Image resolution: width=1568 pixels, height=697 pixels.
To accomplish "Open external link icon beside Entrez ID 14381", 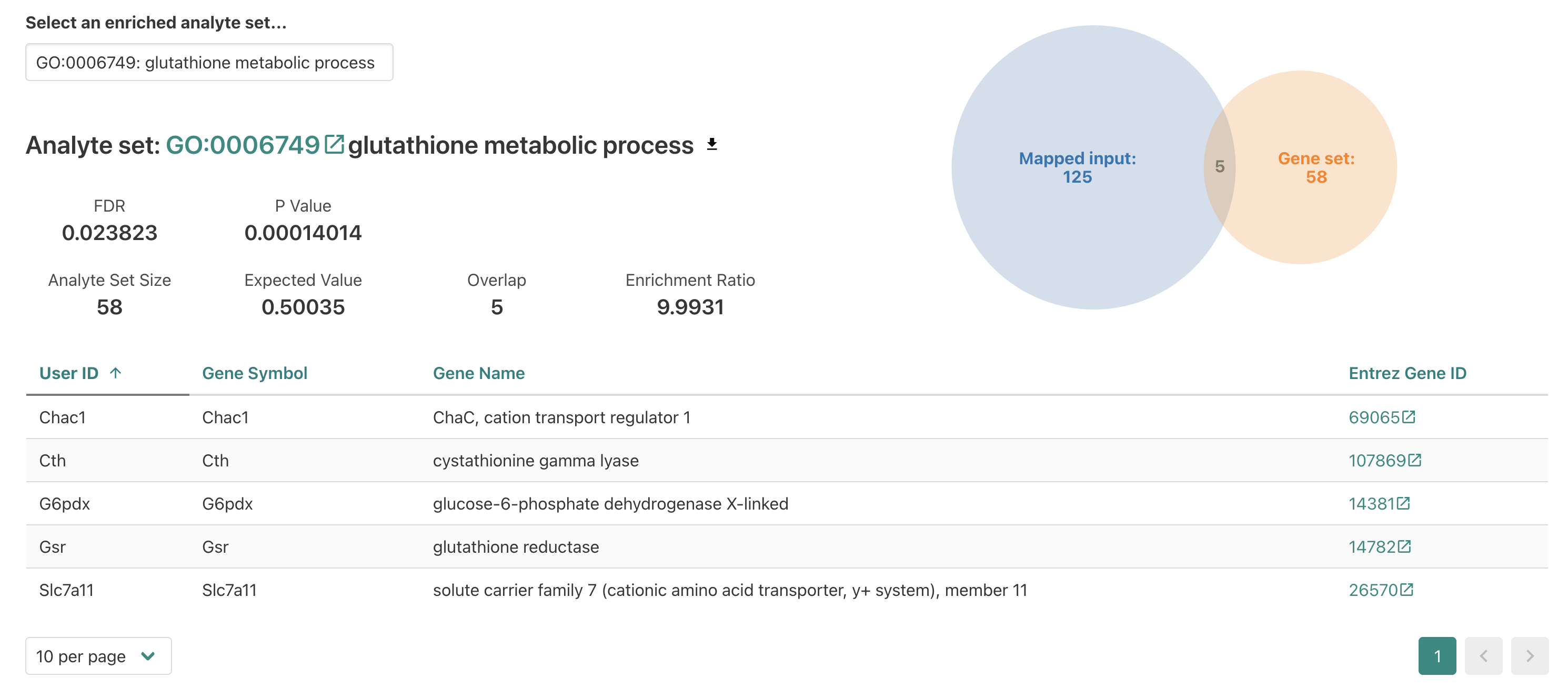I will (1404, 503).
